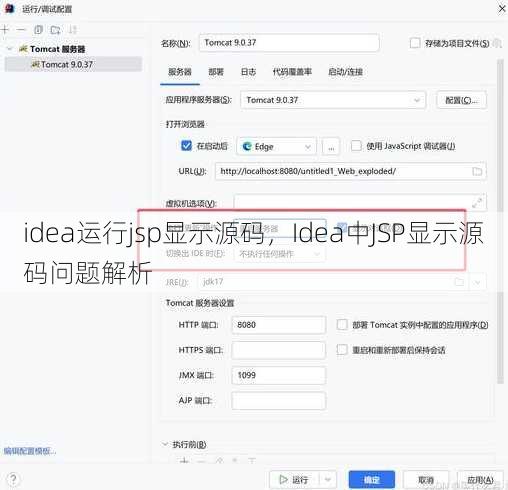The image size is (508, 490).
Task: Select Tomcat 9.0.37 in the configuration tree
Action: 73,64
